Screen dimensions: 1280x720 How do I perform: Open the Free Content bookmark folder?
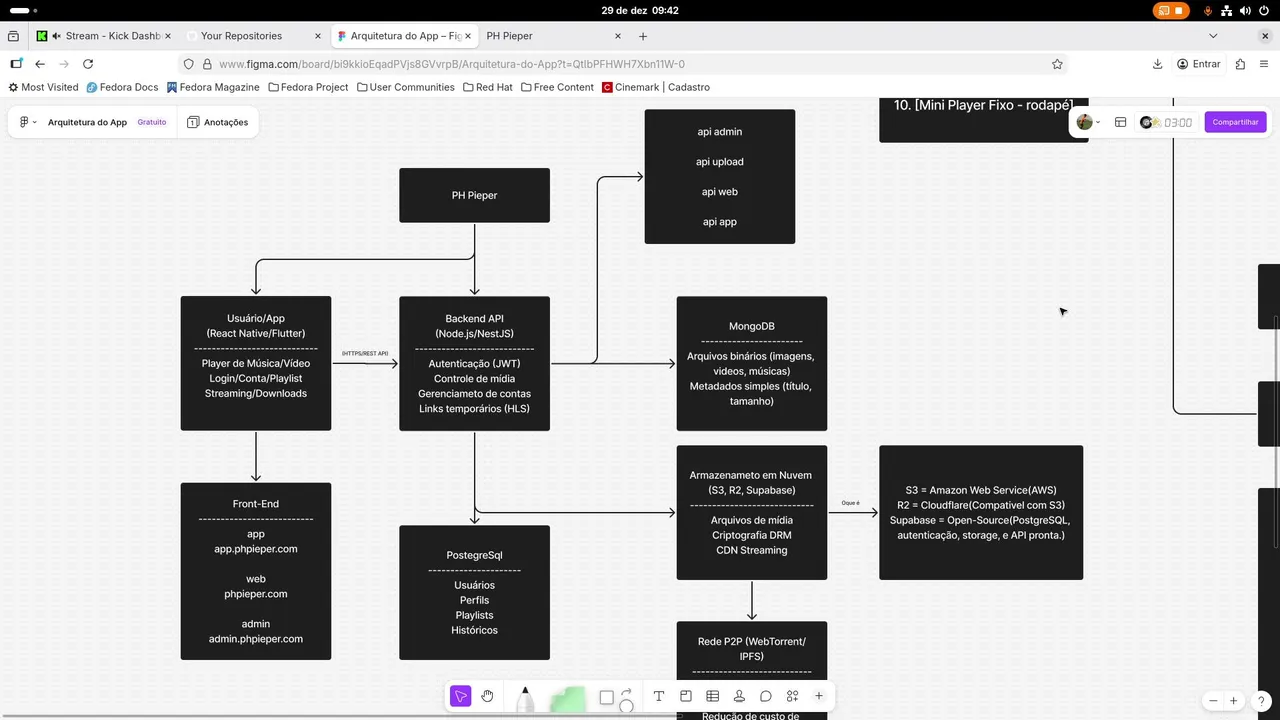(557, 87)
